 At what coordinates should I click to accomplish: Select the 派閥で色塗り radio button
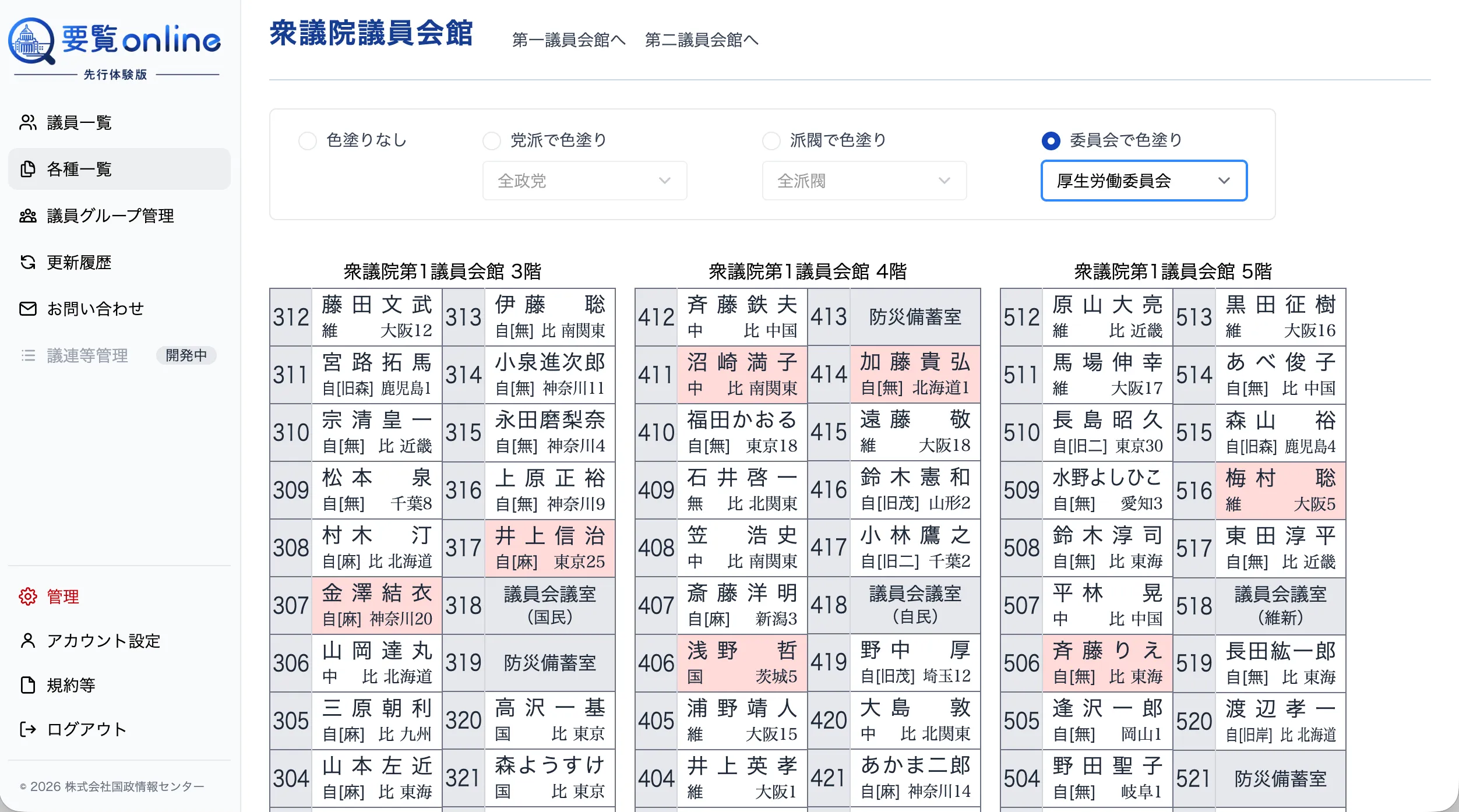[771, 140]
